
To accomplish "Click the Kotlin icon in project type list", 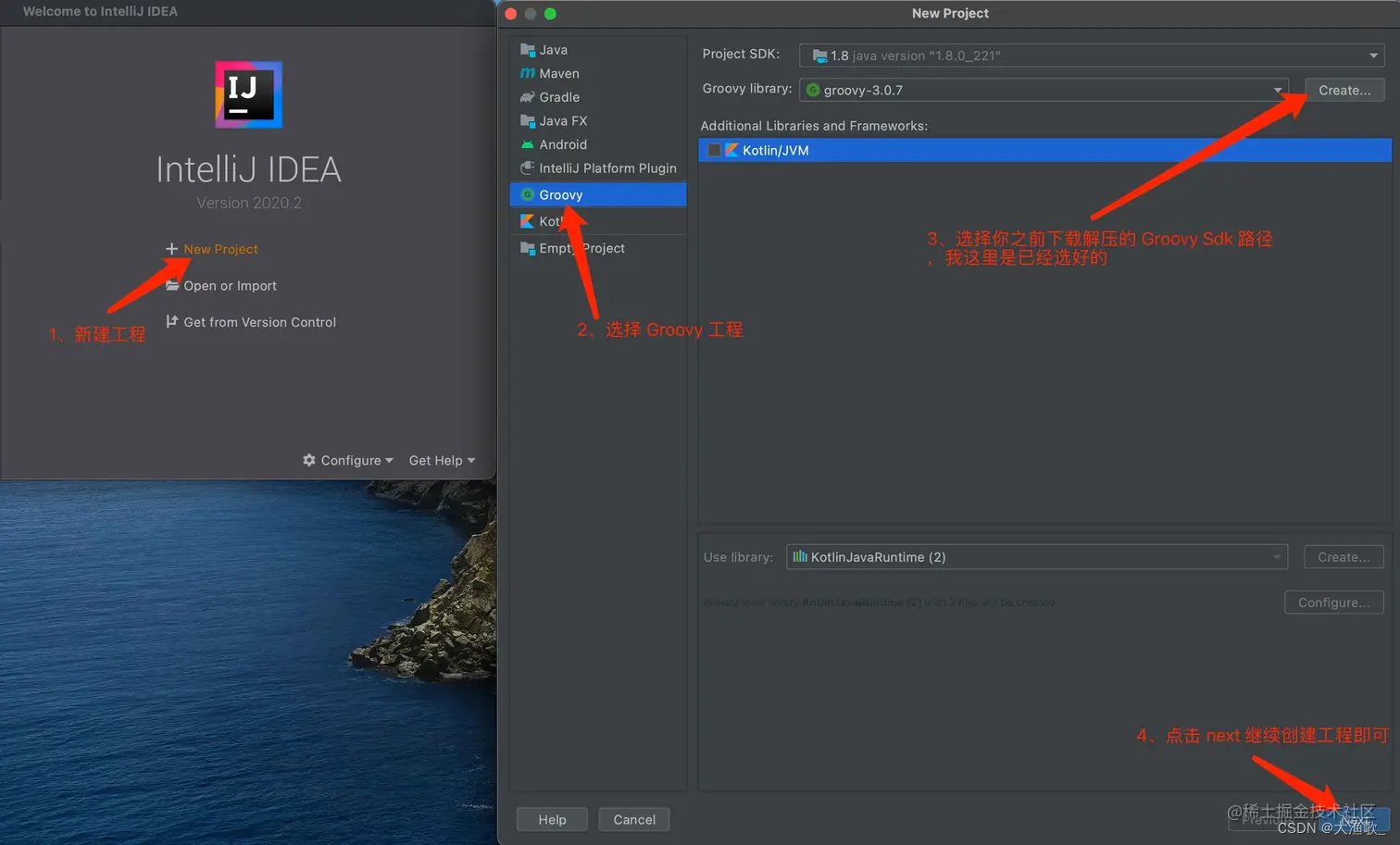I will coord(528,221).
